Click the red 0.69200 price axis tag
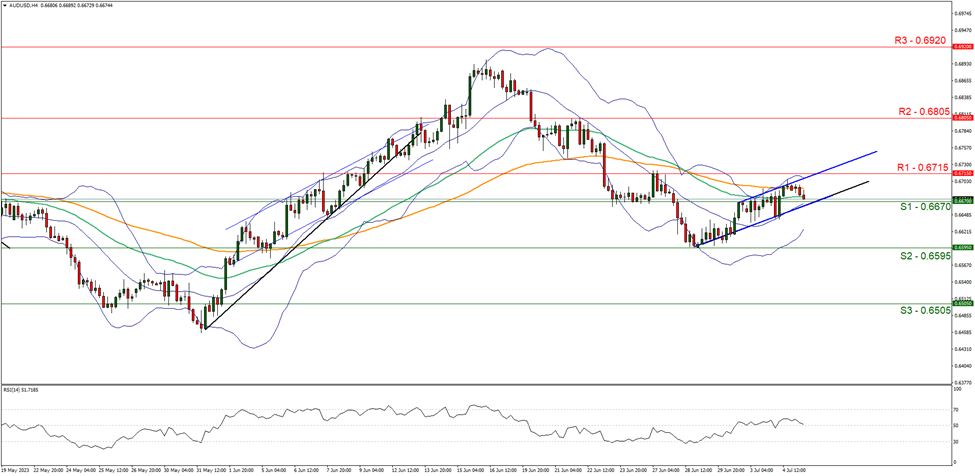Viewport: 975px width, 476px height. click(963, 46)
